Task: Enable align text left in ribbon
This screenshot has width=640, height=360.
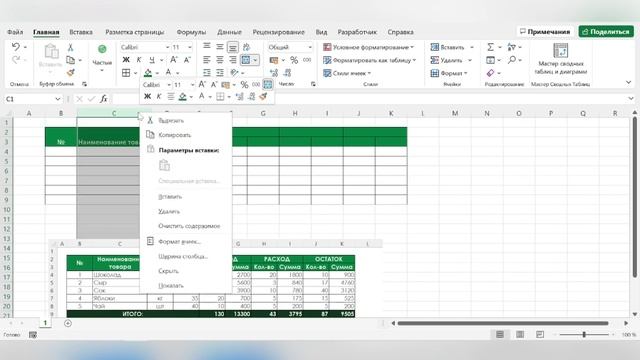Action: [x=207, y=60]
